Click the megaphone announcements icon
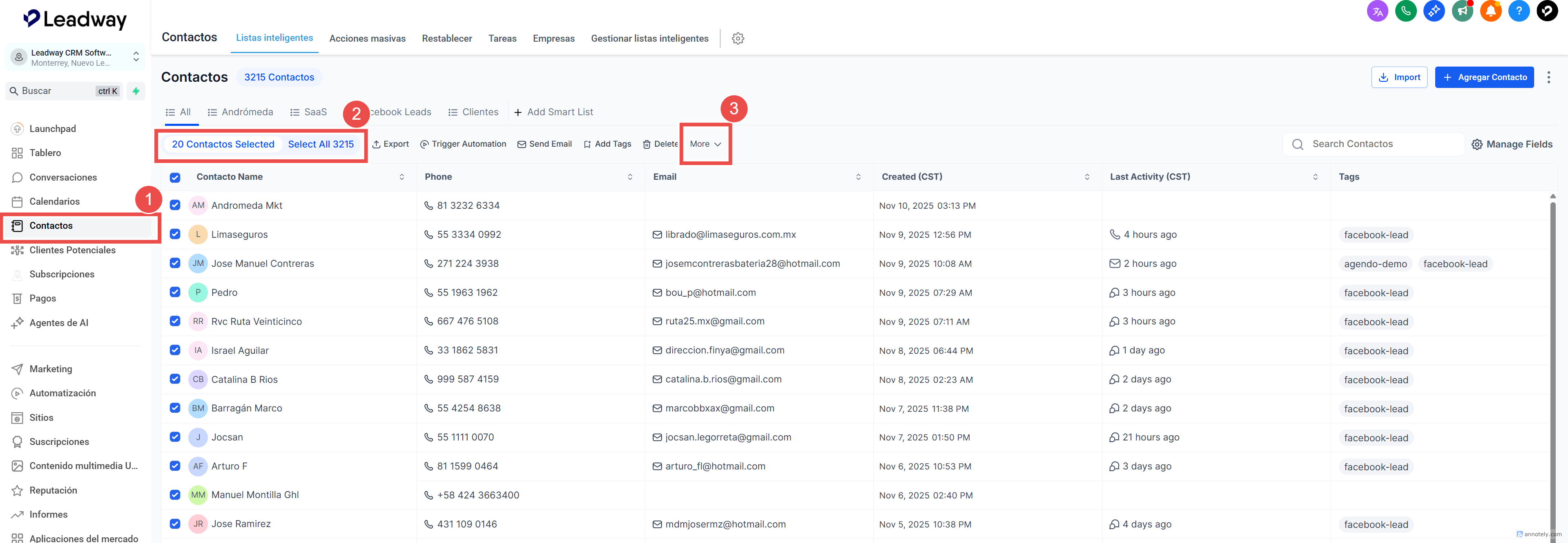 coord(1462,11)
